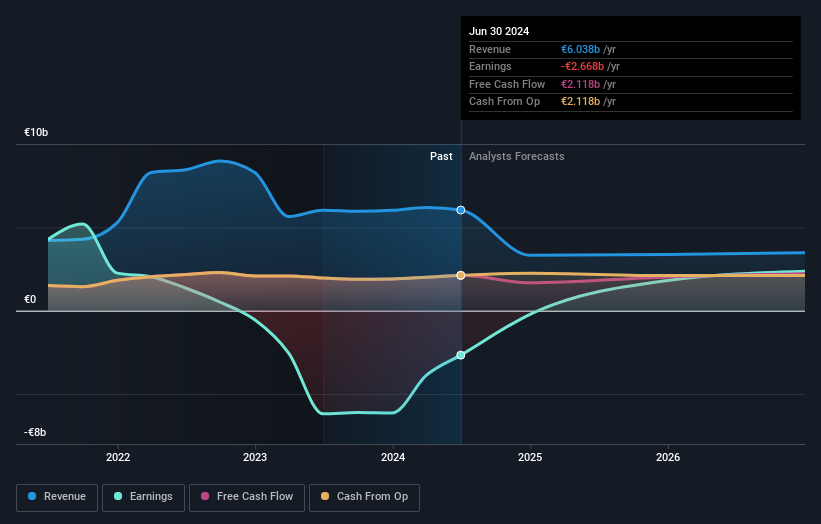This screenshot has width=821, height=524.
Task: Click the 'Past' label on chart
Action: coord(441,156)
